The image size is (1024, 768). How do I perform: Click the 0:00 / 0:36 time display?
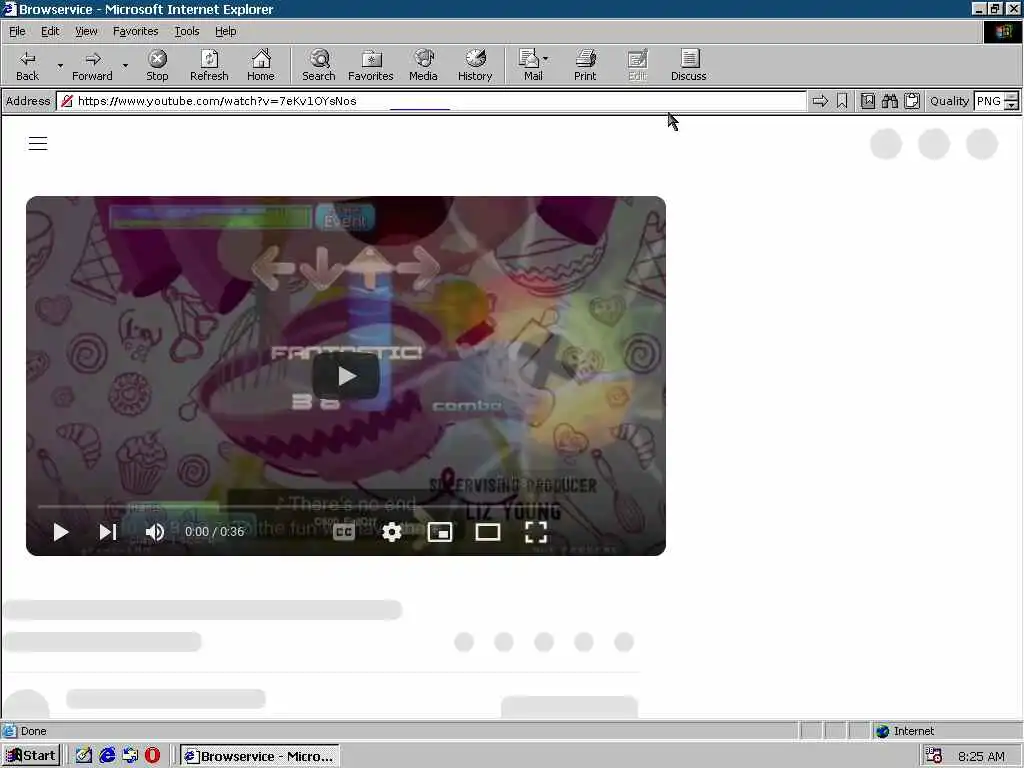(214, 532)
